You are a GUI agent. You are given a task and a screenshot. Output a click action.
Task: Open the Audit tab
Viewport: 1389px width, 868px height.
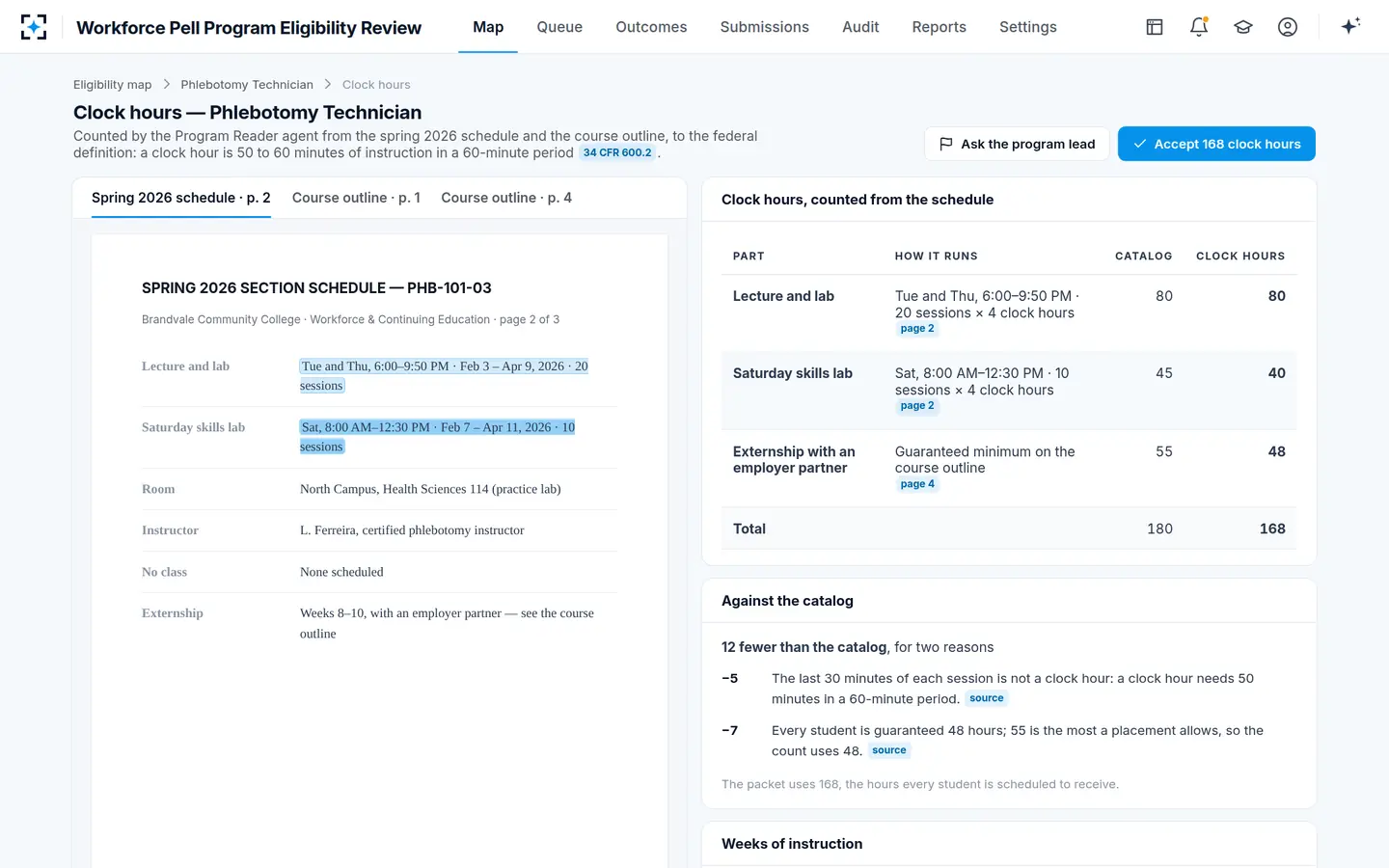860,27
